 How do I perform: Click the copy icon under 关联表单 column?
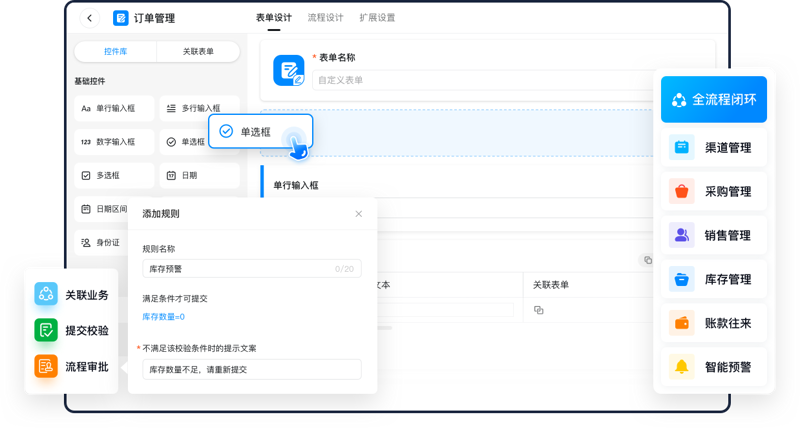pos(538,310)
